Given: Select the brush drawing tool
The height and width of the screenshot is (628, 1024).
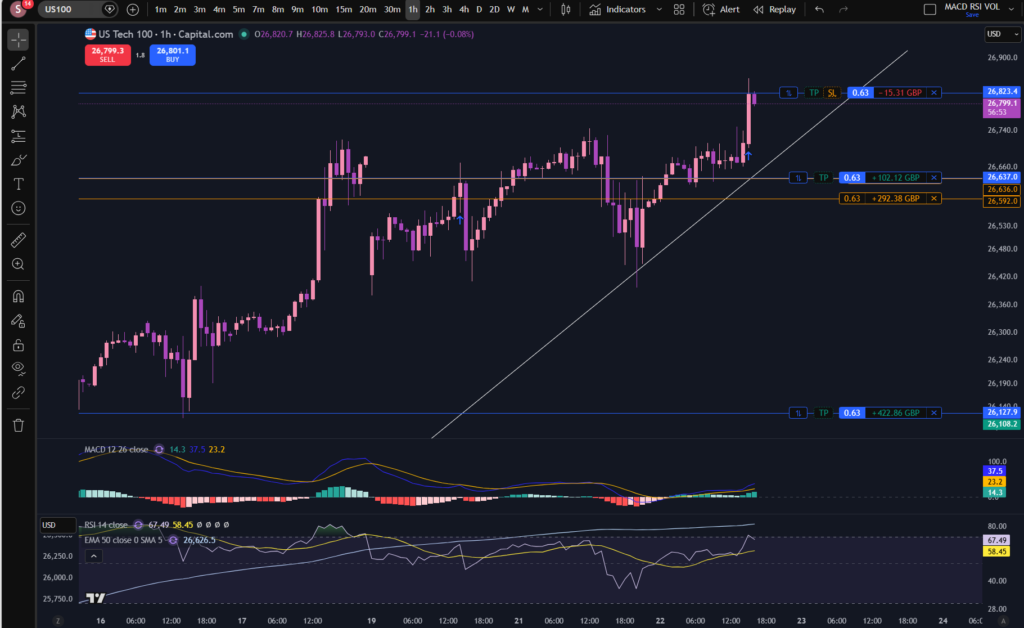Looking at the screenshot, I should point(18,160).
